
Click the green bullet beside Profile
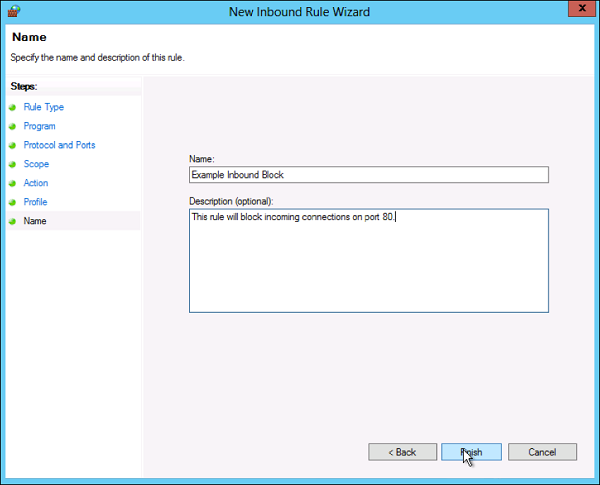pyautogui.click(x=13, y=202)
